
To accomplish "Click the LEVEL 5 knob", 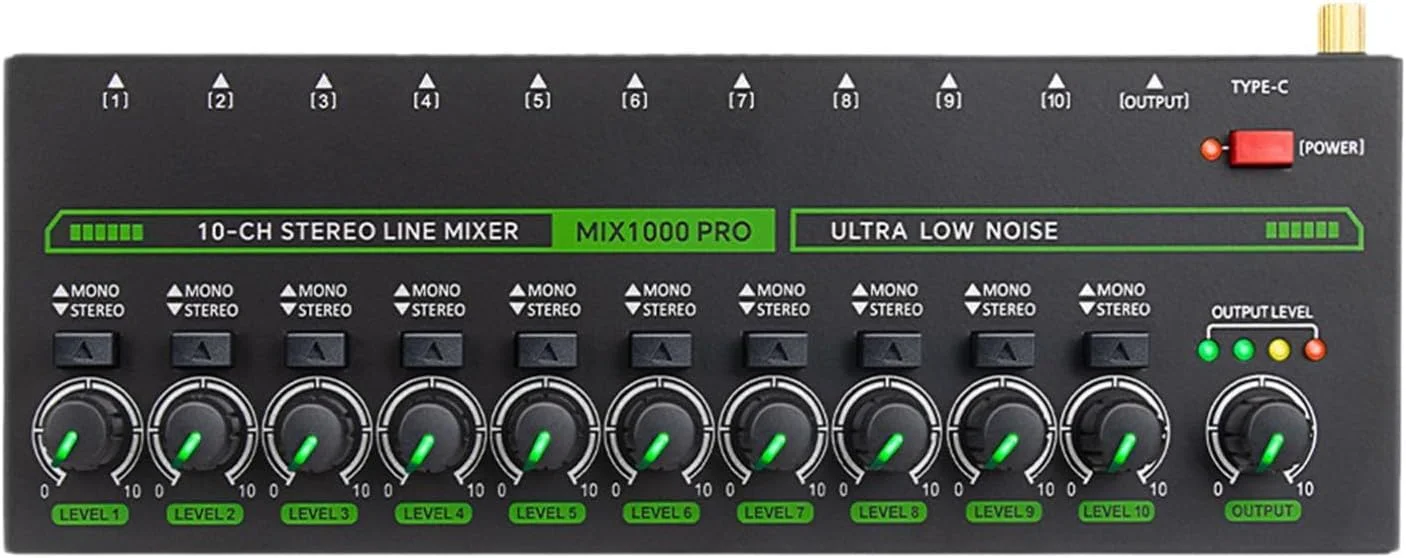I will [x=545, y=431].
